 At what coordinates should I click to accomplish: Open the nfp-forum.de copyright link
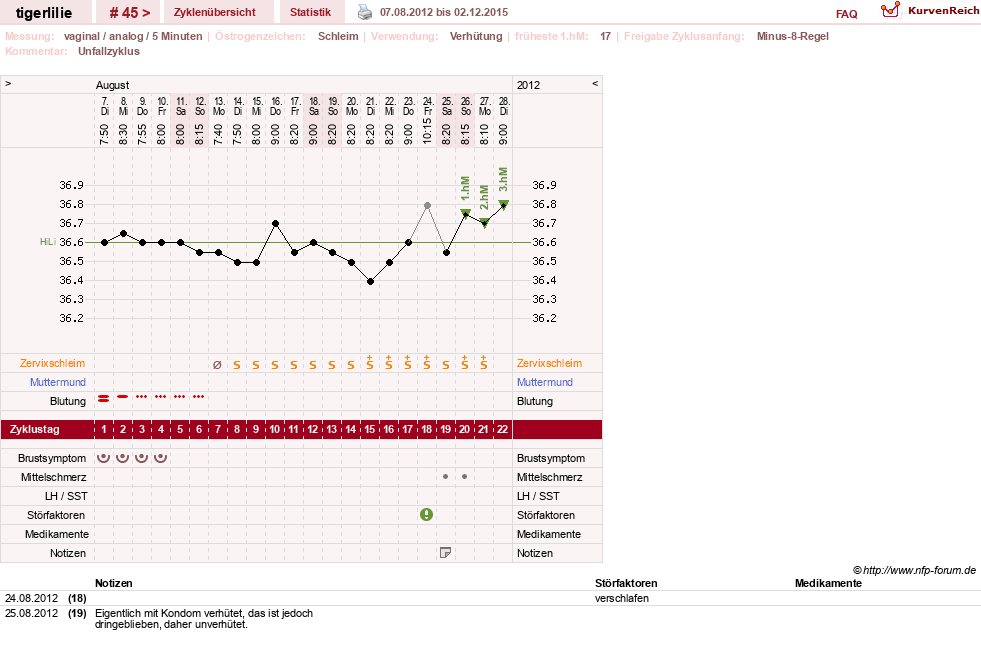pos(915,570)
